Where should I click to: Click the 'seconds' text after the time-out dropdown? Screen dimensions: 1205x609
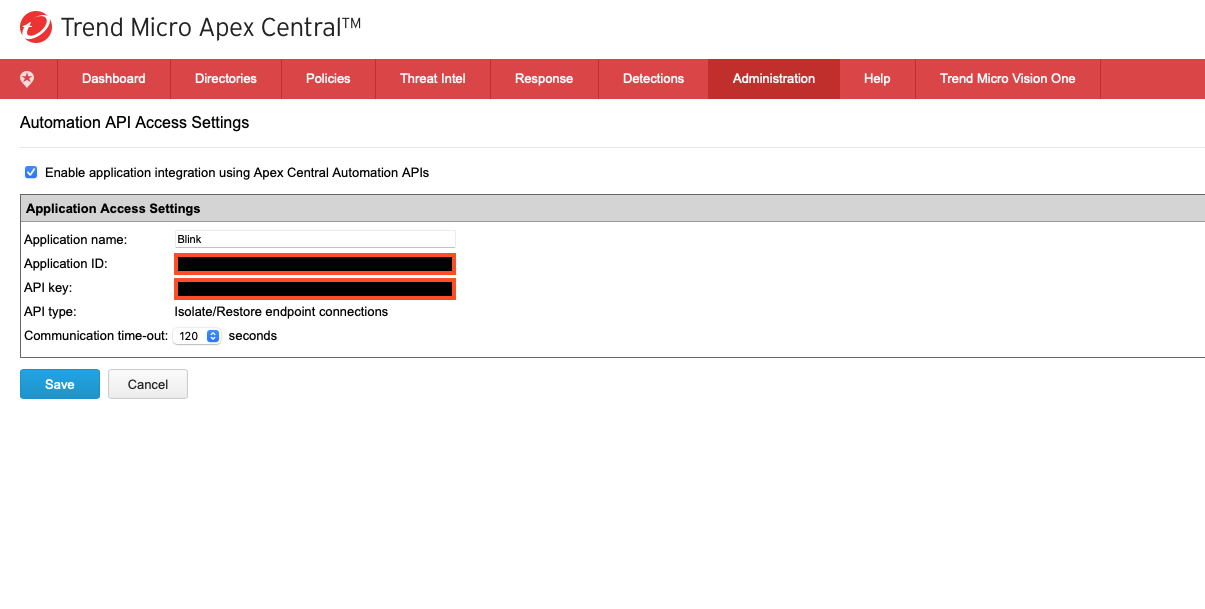[253, 336]
